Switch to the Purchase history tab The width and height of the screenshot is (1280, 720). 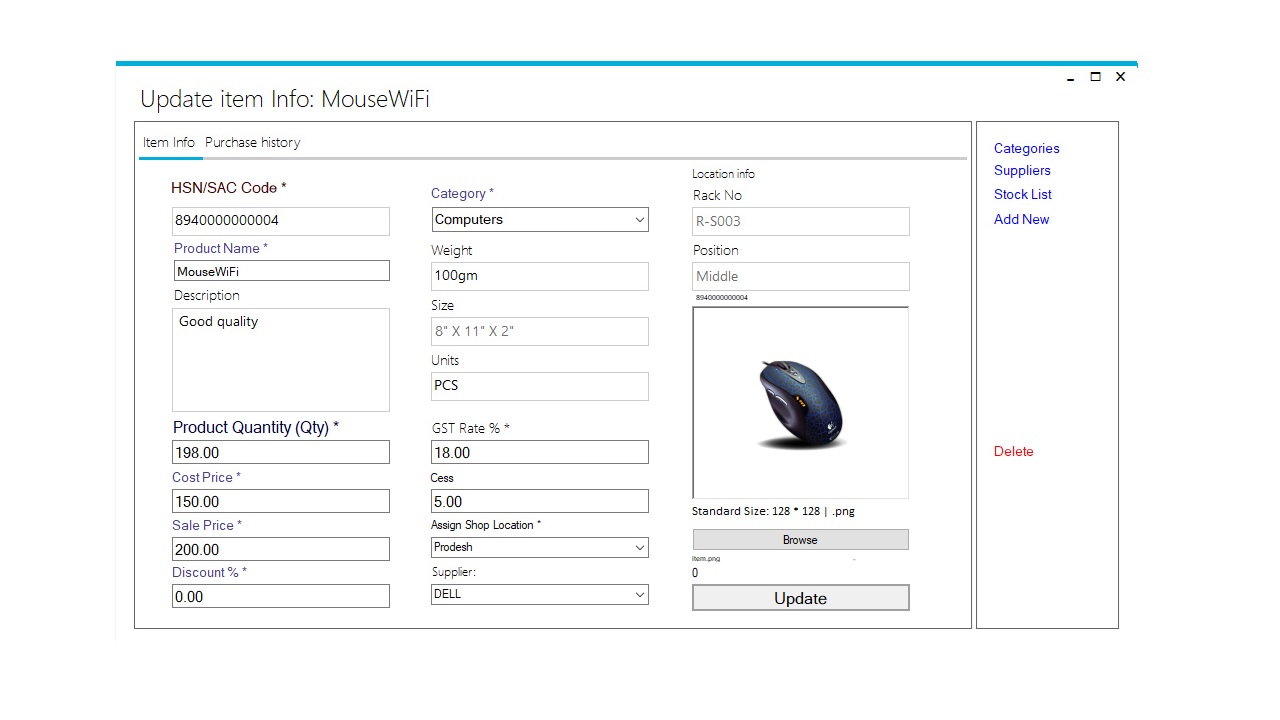253,143
